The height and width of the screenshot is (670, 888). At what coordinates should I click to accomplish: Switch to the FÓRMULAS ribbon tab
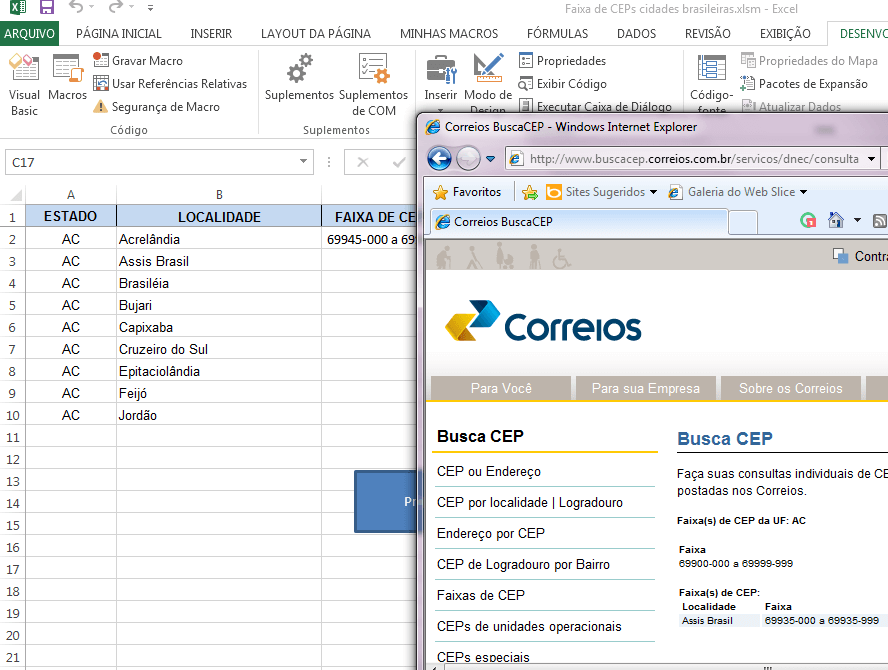pyautogui.click(x=557, y=33)
